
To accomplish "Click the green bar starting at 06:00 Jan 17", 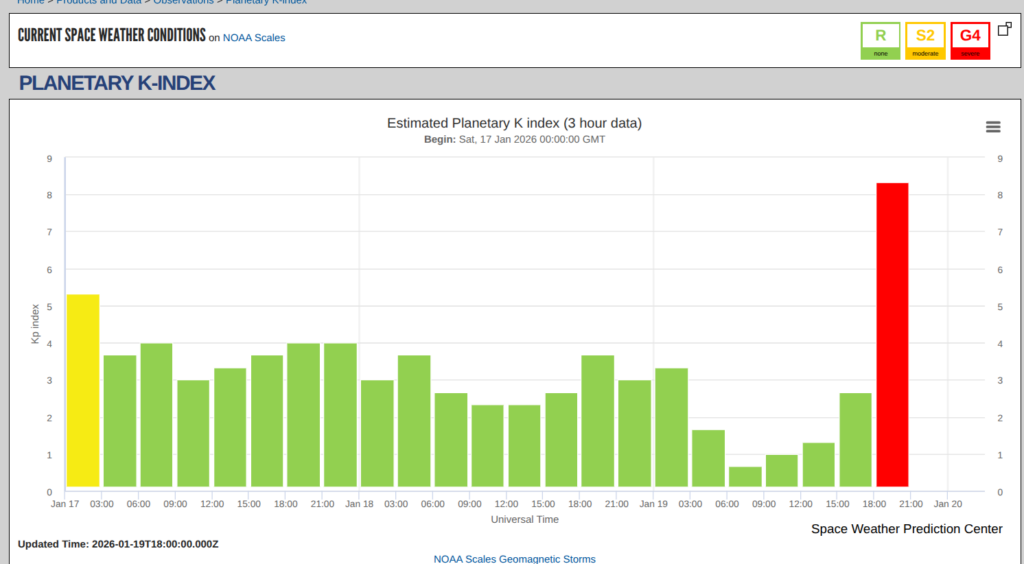I will (156, 416).
